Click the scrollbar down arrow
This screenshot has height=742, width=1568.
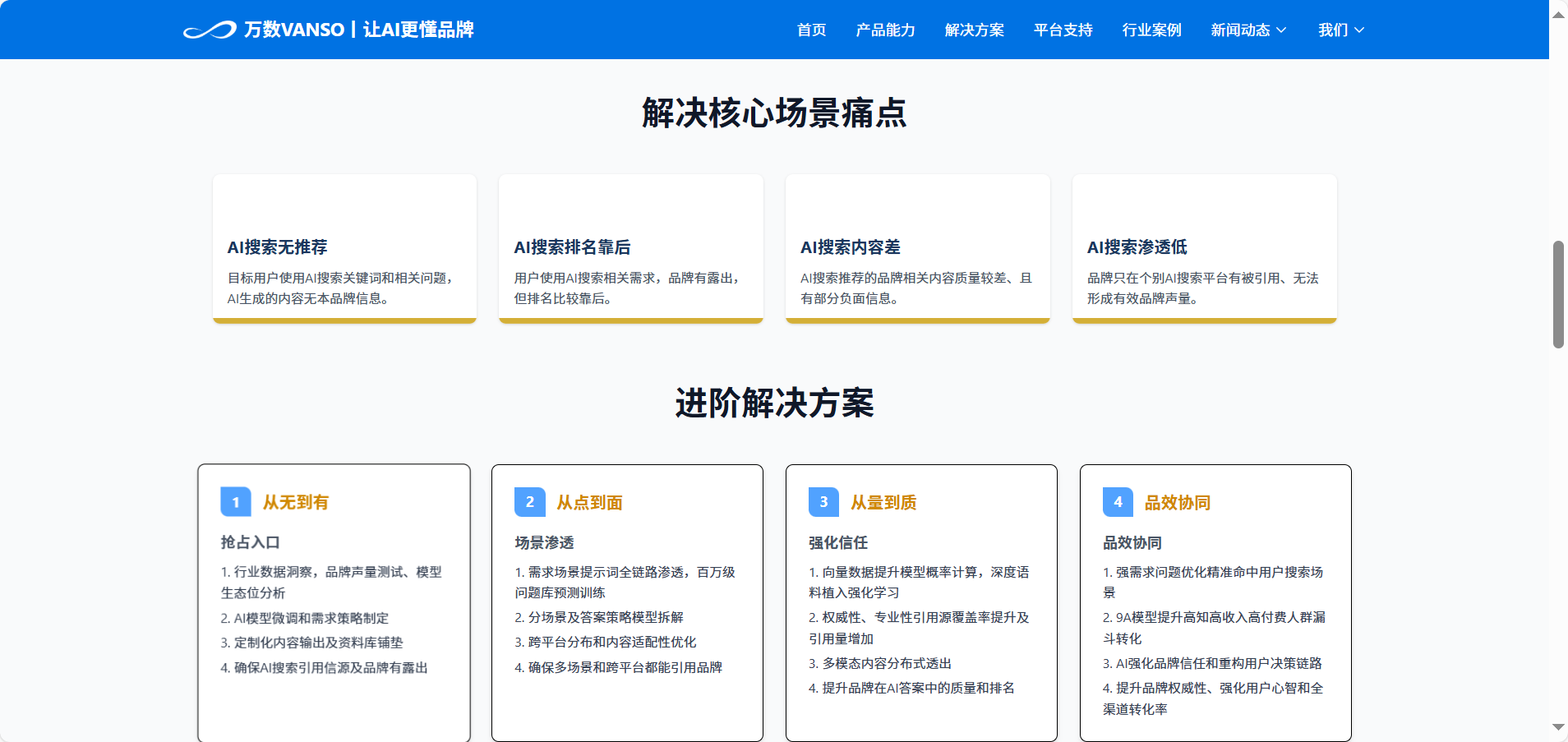1558,727
